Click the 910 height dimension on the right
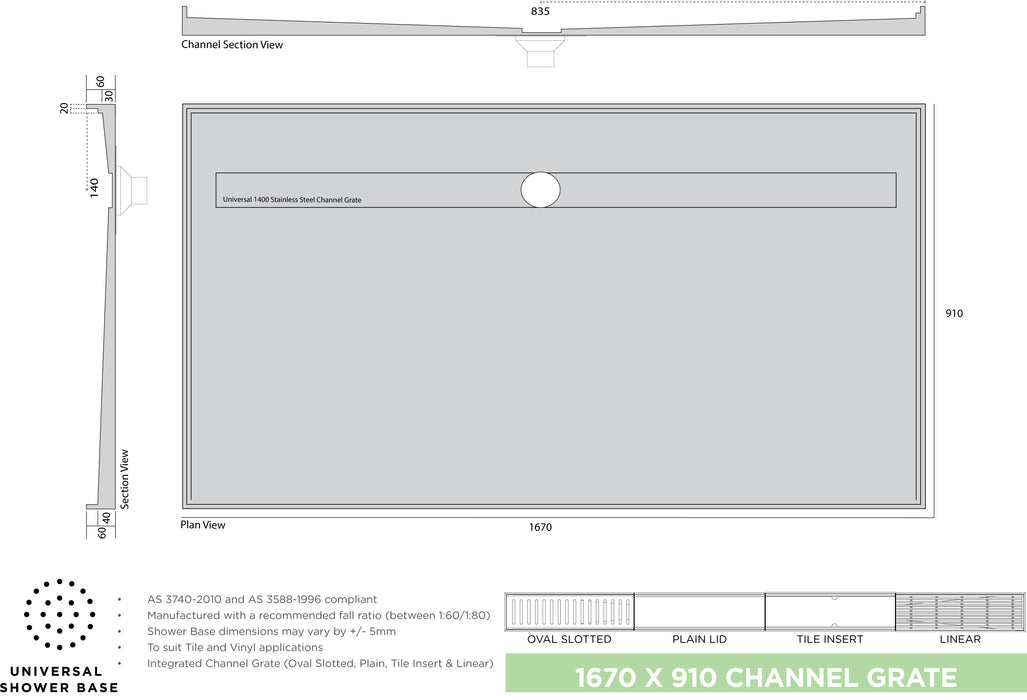 [x=954, y=313]
